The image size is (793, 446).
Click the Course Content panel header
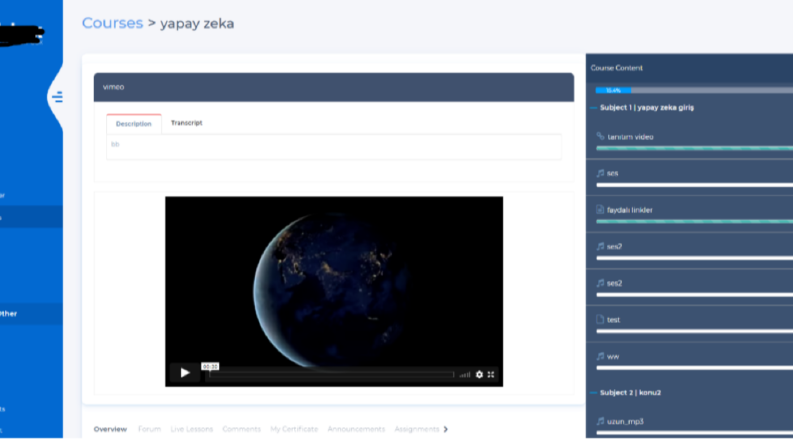689,68
